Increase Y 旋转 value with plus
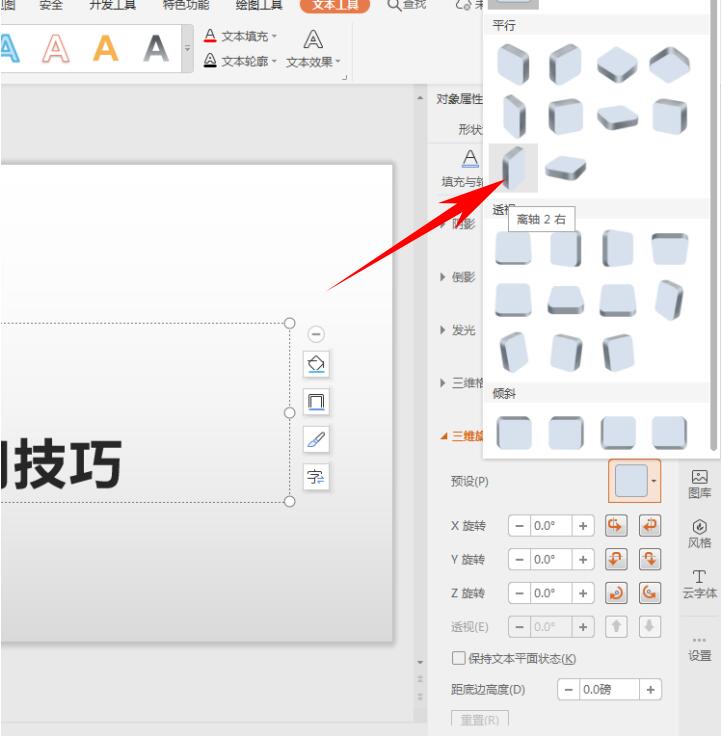The image size is (722, 736). [583, 560]
